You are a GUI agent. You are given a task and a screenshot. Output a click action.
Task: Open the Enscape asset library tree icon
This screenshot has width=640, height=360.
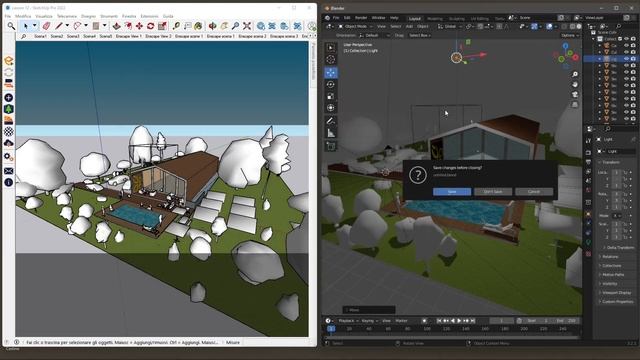click(9, 109)
